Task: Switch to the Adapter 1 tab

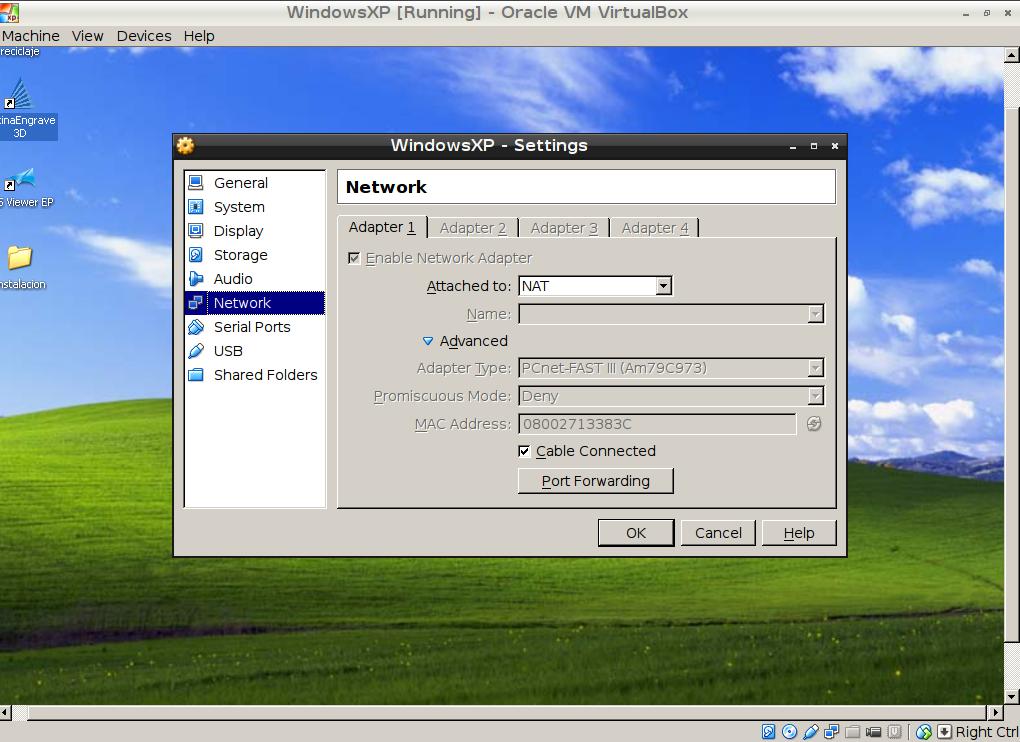Action: [382, 227]
